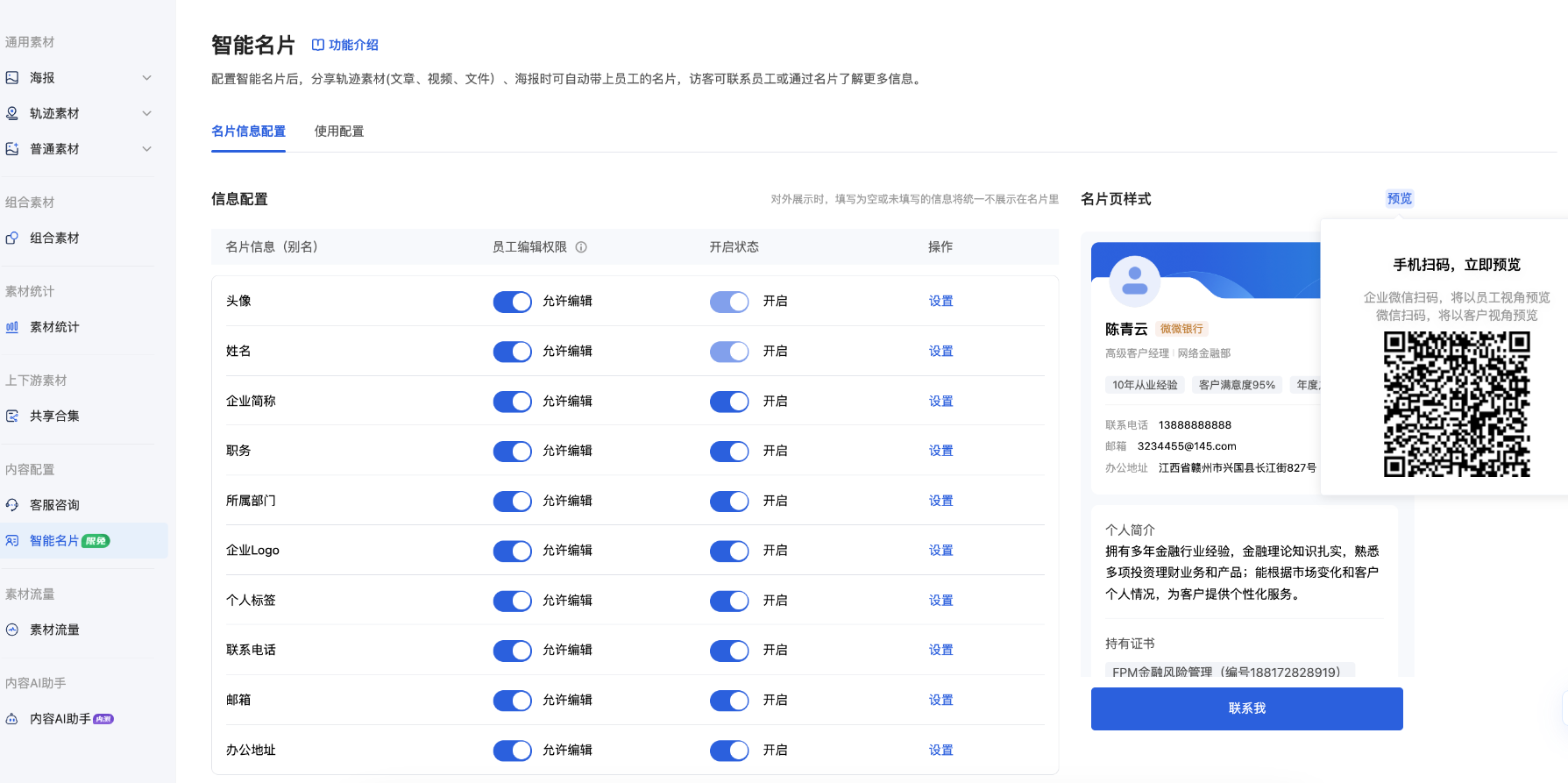Toggle 允许编辑 switch for 个人标签

pos(513,601)
